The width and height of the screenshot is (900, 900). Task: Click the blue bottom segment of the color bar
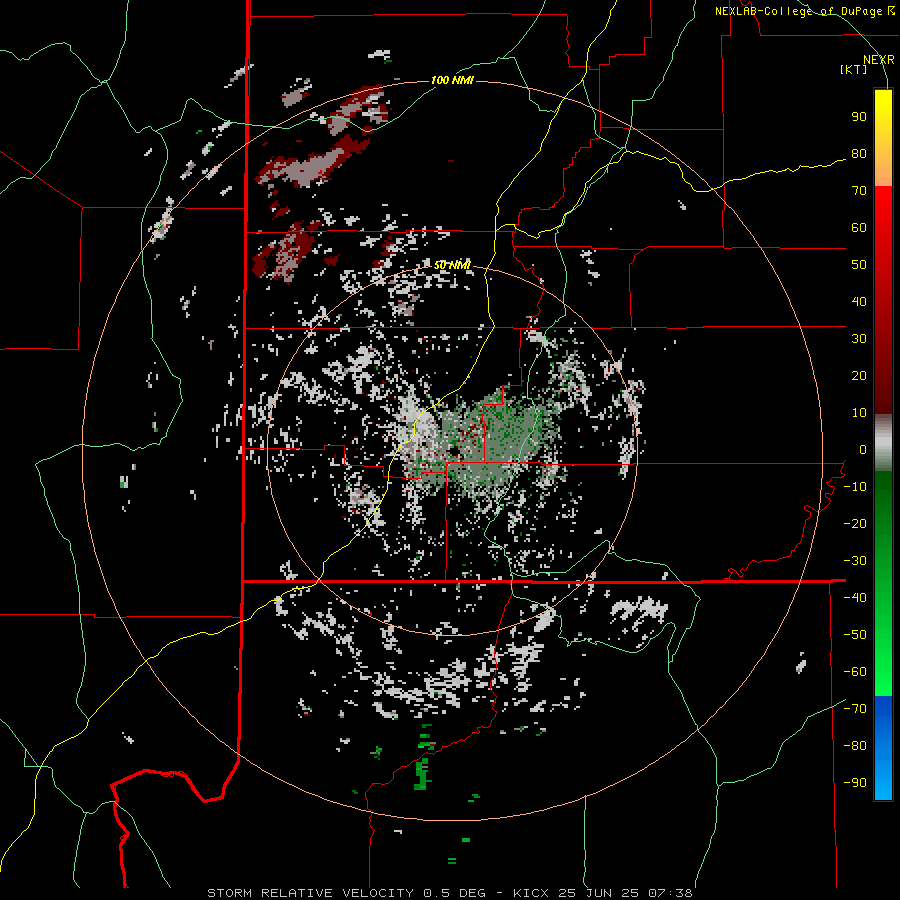pyautogui.click(x=883, y=748)
